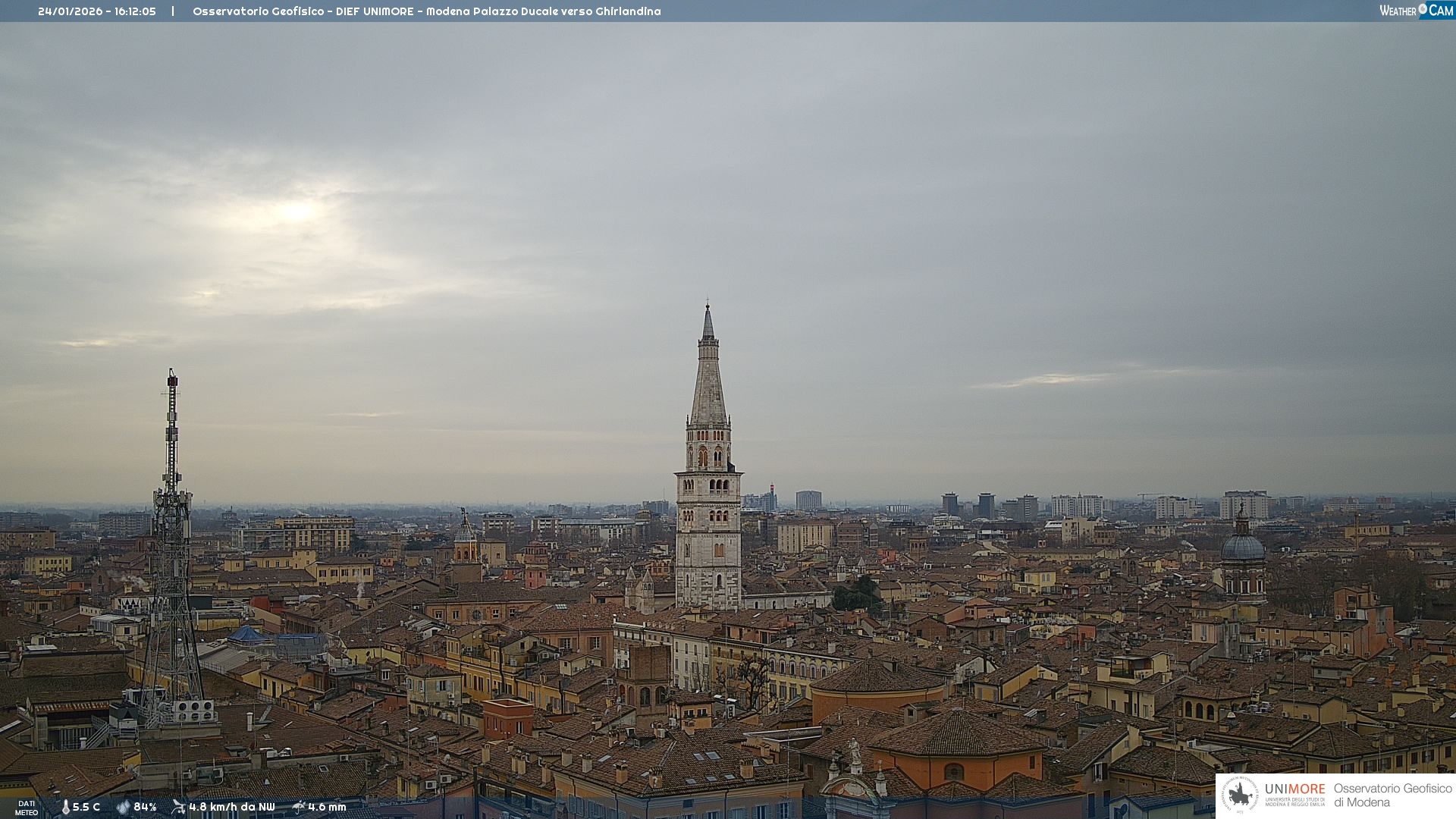
Task: Click Osservatorio Geofisico di Modena label
Action: point(1392,795)
